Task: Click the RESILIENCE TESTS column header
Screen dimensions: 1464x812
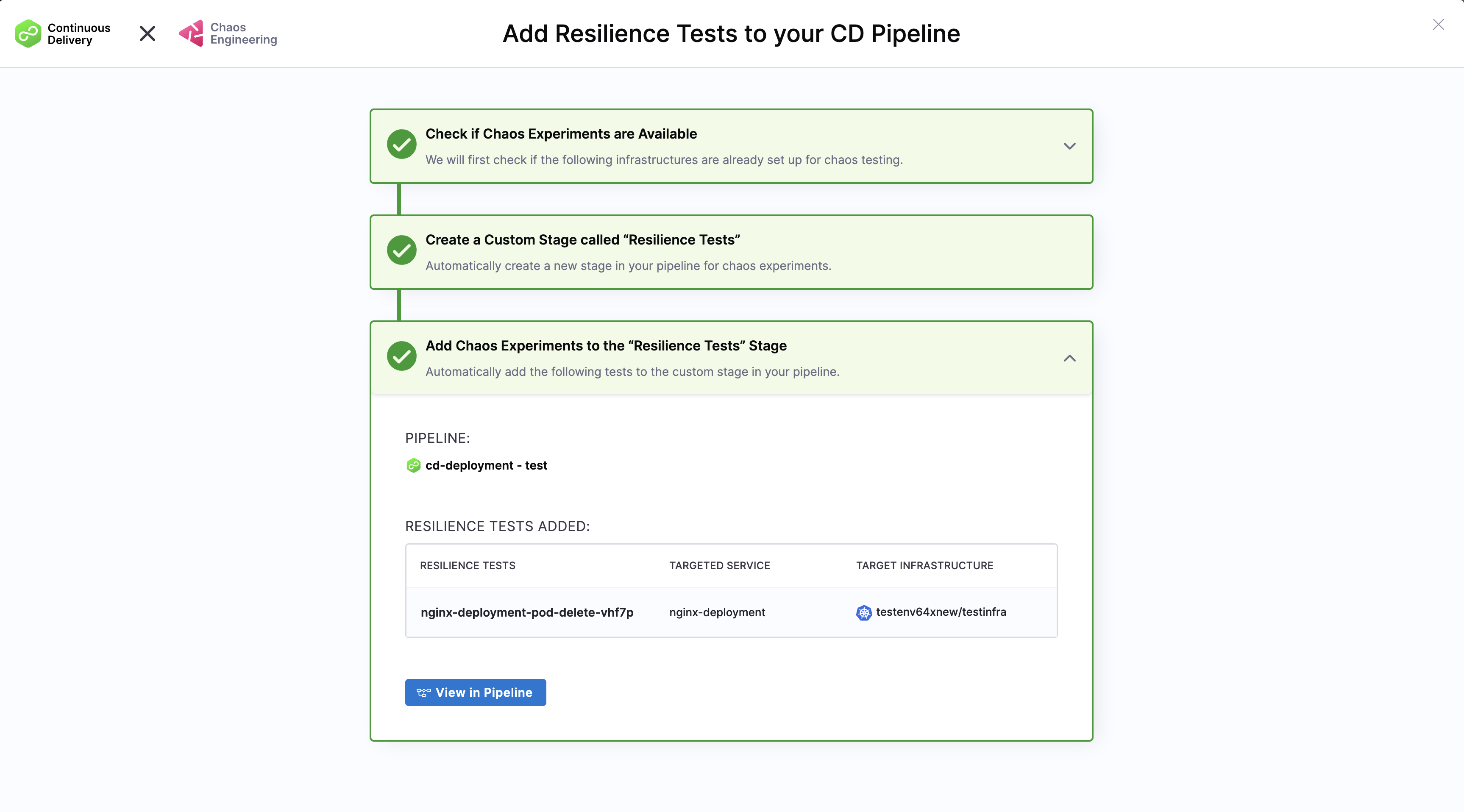Action: tap(467, 565)
